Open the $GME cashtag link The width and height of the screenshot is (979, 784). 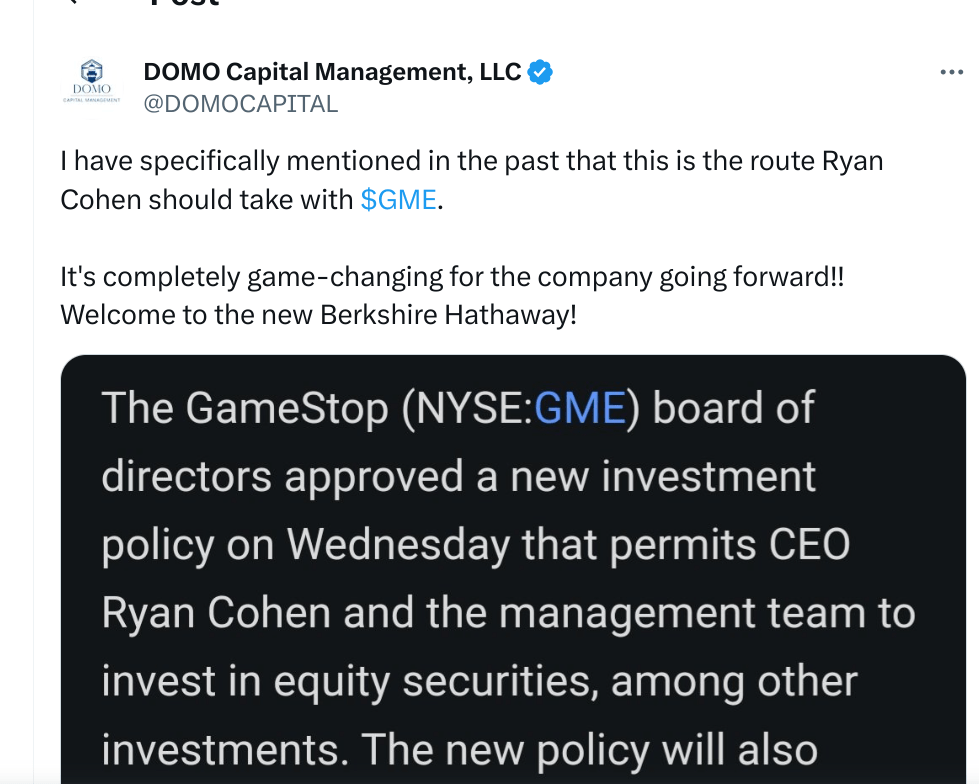tap(399, 199)
